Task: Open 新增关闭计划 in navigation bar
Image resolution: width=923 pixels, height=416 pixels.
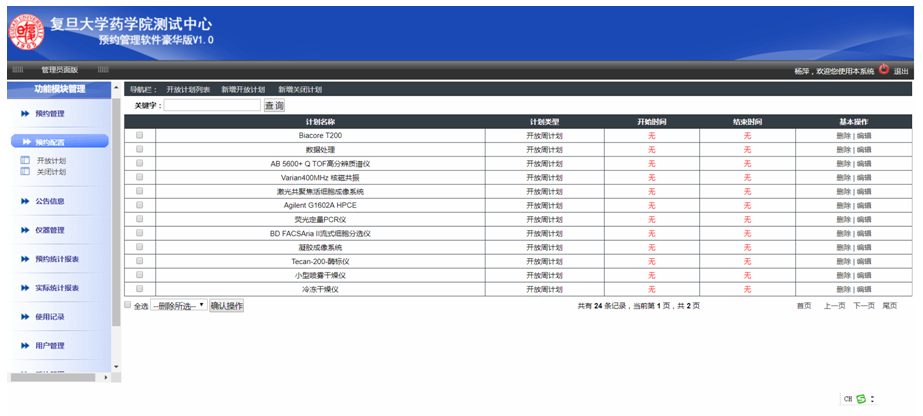Action: pos(300,90)
